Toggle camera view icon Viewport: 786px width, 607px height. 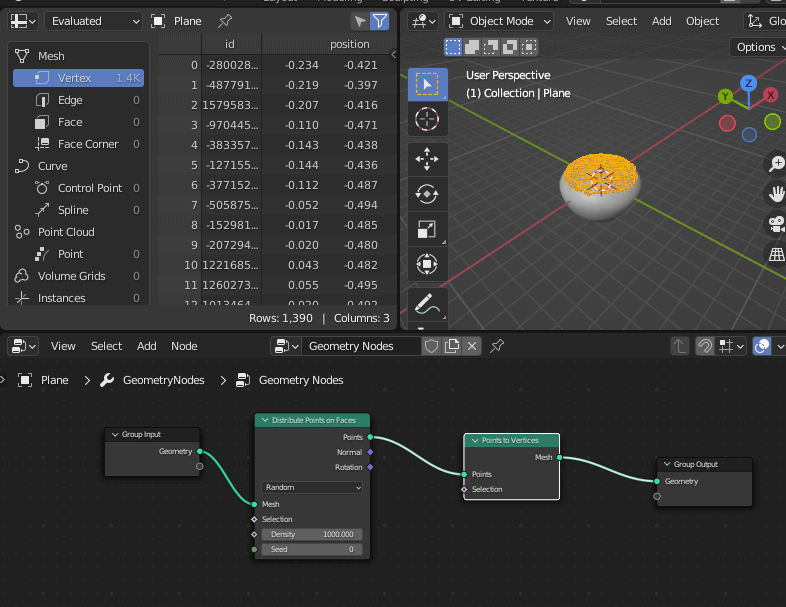pos(776,224)
